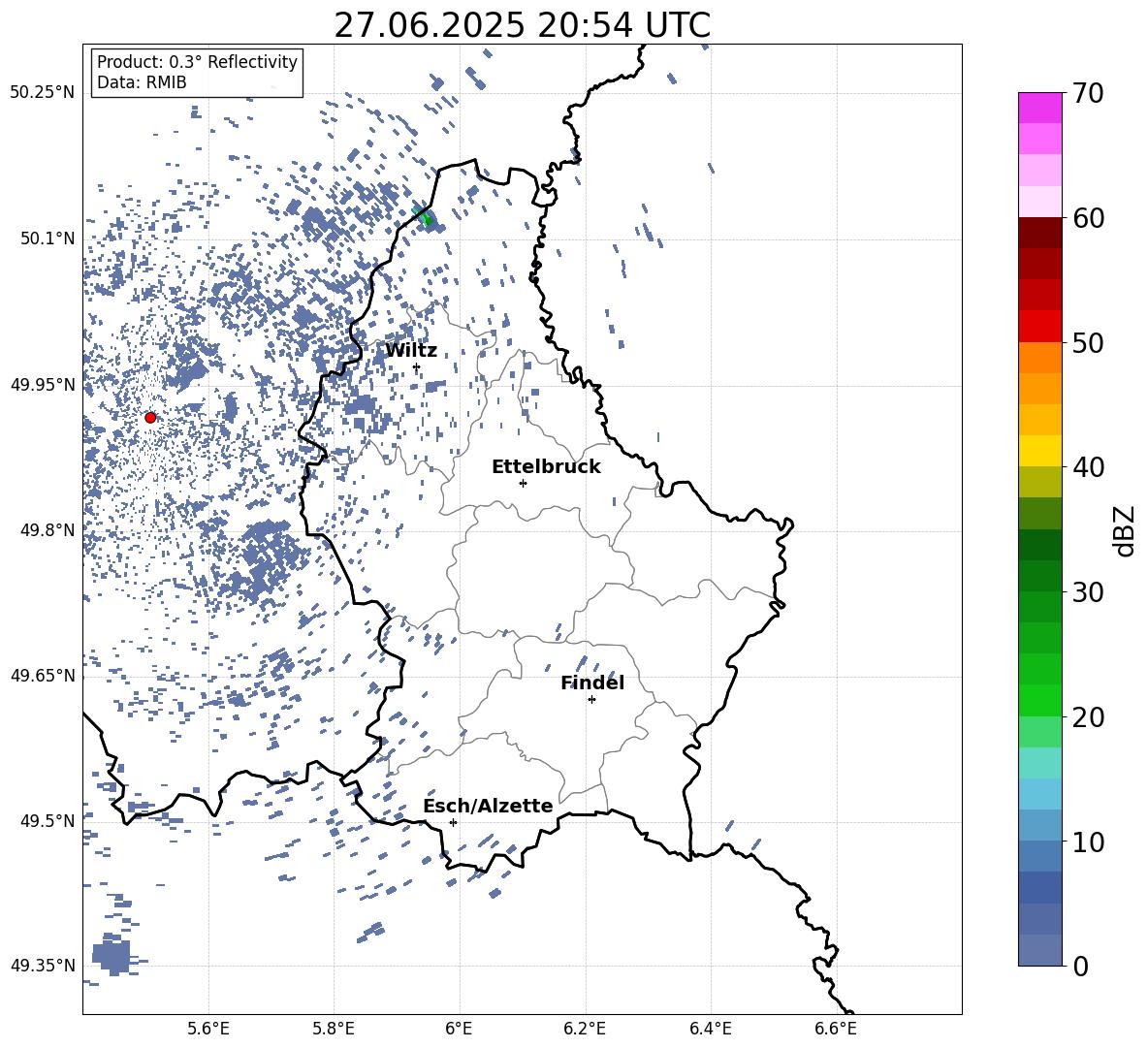Click the cross marker under Esch/Alzette

point(453,822)
